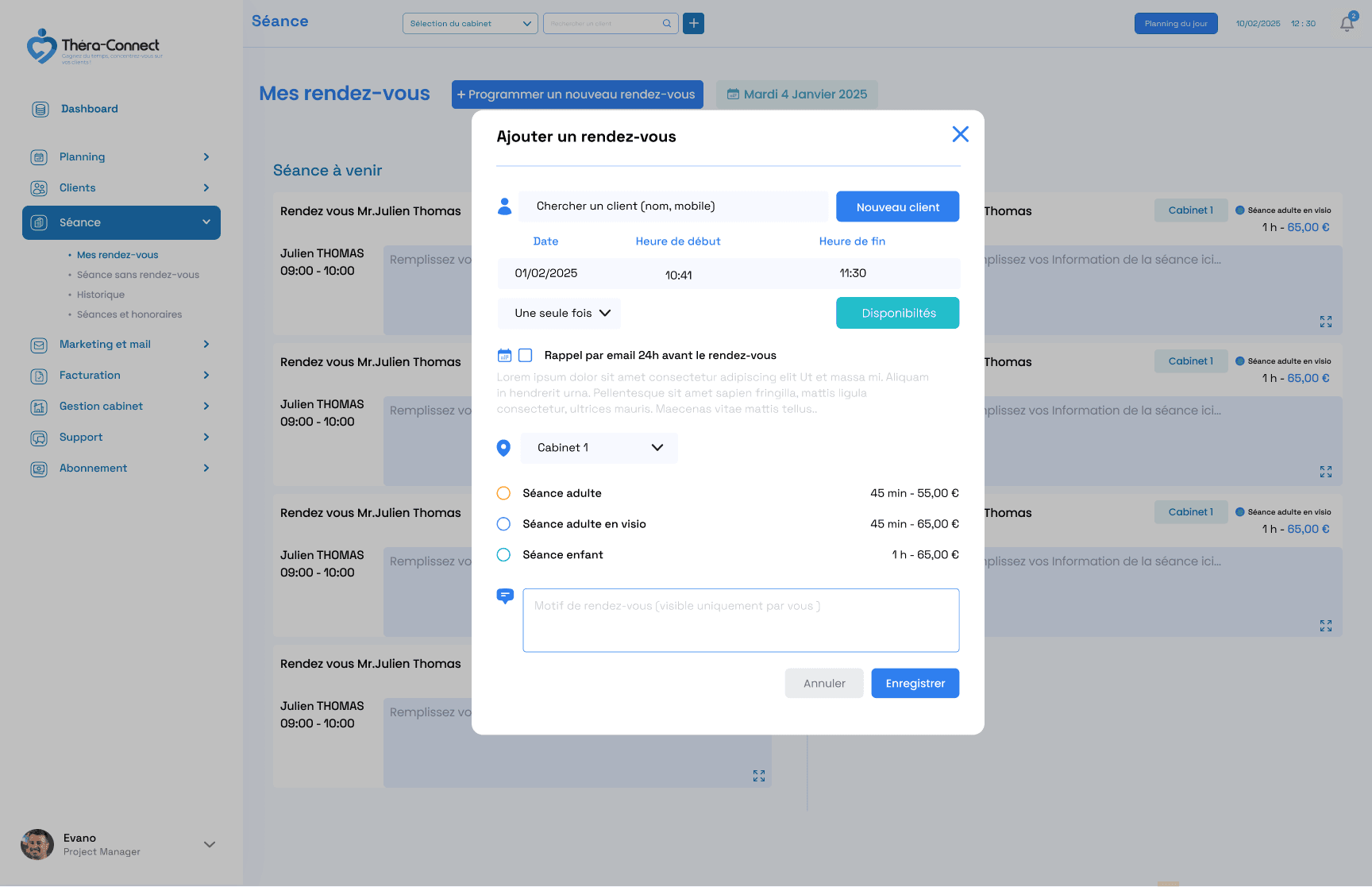Open the Cabinet 1 dropdown in the modal

click(x=599, y=448)
